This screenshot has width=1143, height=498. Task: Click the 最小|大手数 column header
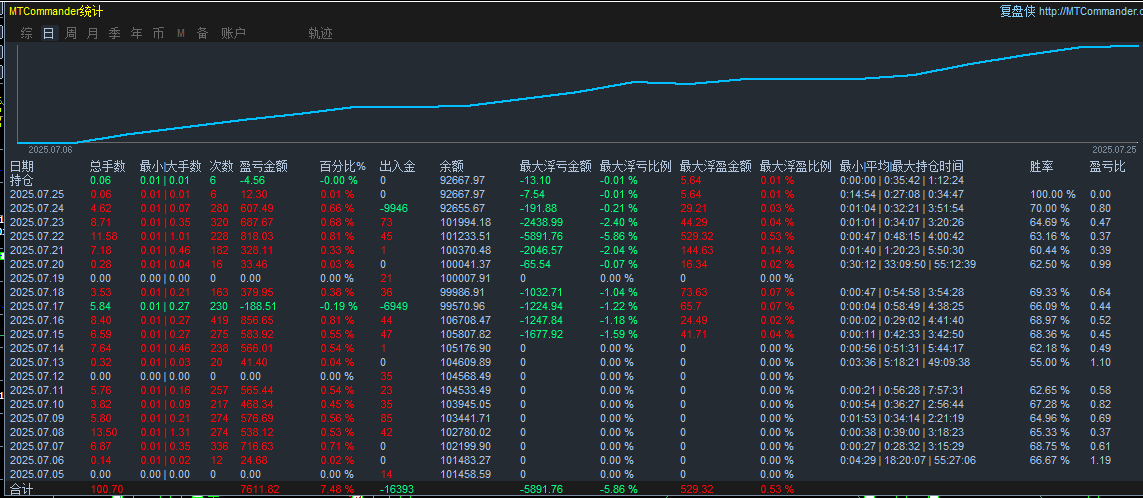(x=171, y=166)
